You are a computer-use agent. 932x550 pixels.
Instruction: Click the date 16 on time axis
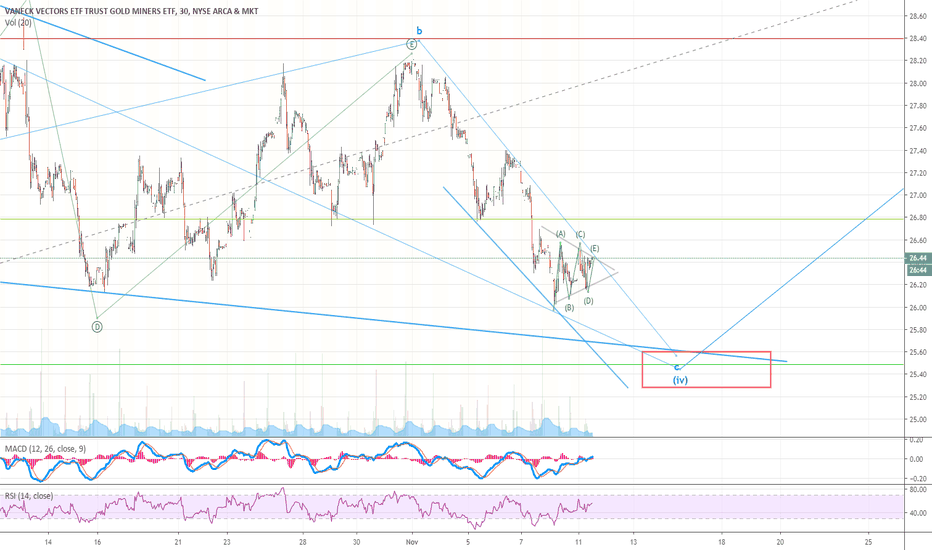coord(97,542)
